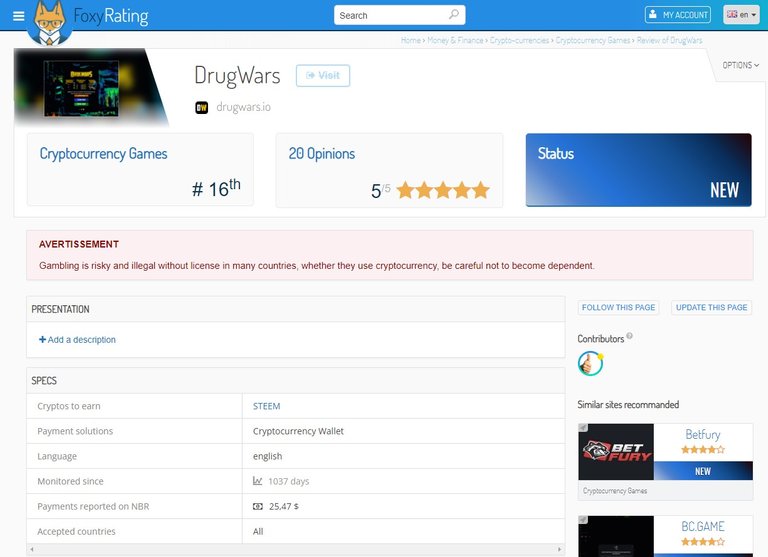Click Cryptocurrency Games ranking card title

pyautogui.click(x=103, y=154)
